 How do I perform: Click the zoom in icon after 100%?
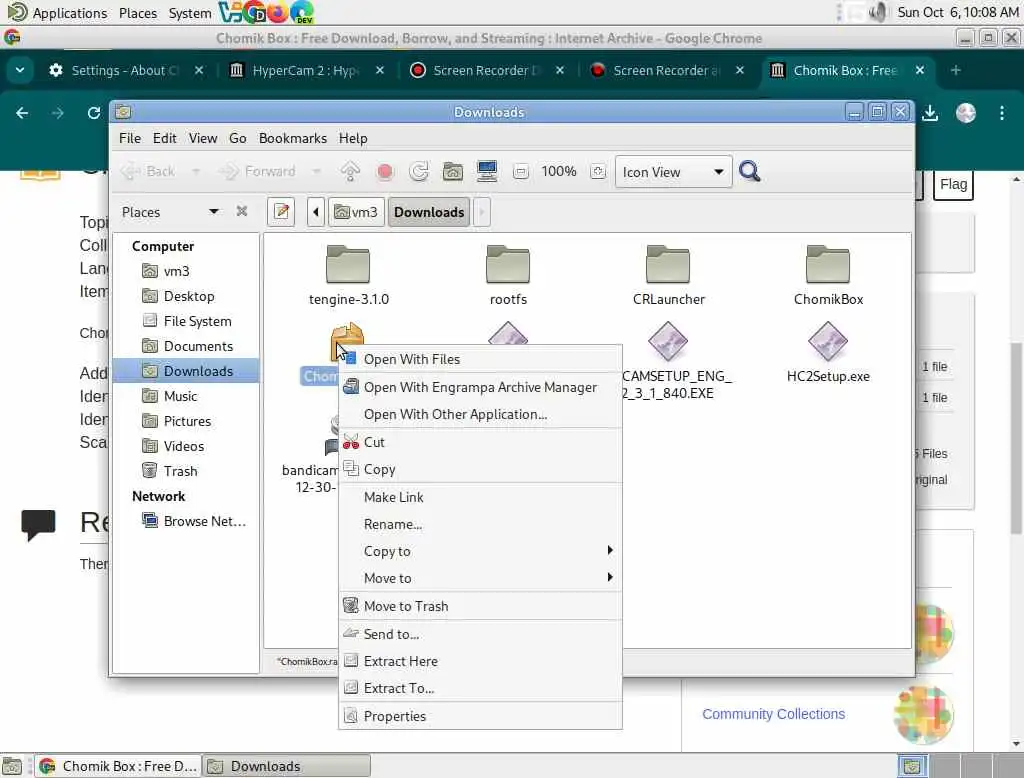click(x=598, y=172)
